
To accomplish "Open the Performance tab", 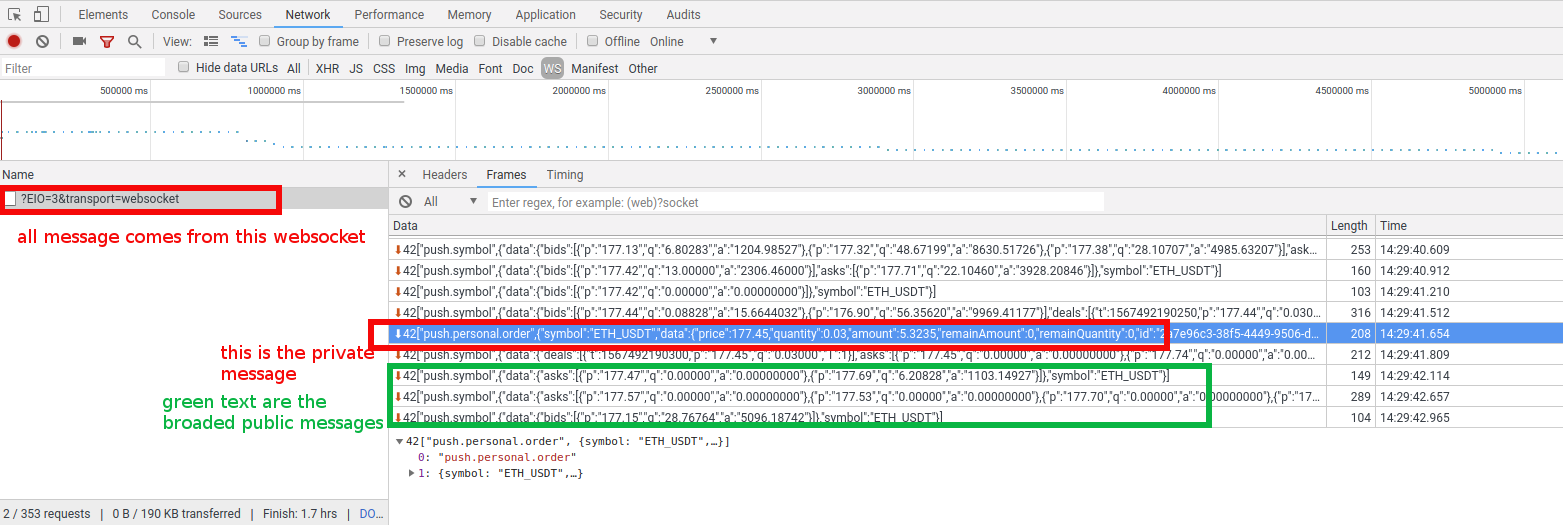I will pyautogui.click(x=389, y=14).
